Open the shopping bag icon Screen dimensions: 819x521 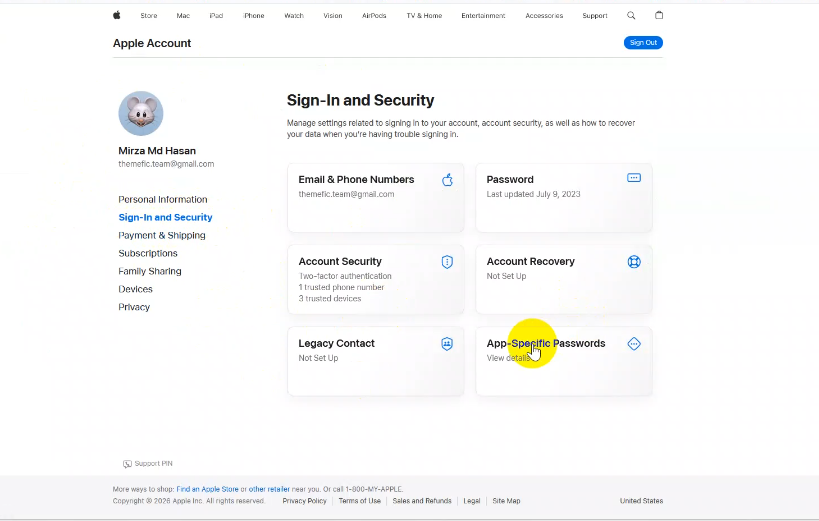point(659,16)
